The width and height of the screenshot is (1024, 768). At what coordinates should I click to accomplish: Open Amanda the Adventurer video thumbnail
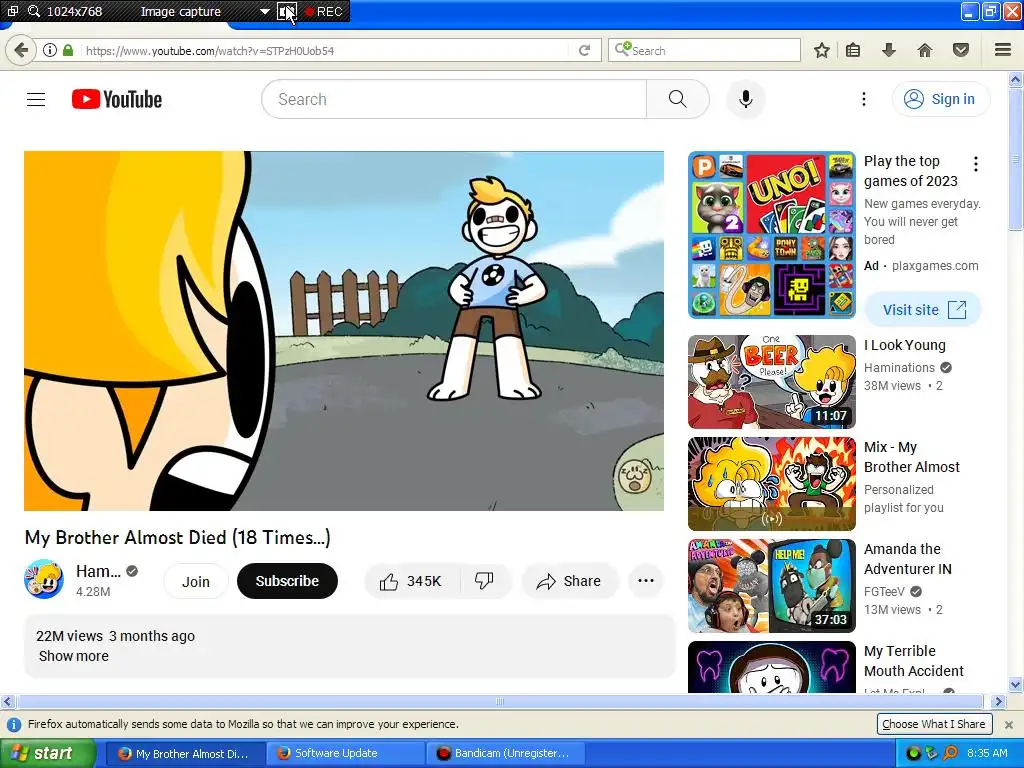click(772, 586)
